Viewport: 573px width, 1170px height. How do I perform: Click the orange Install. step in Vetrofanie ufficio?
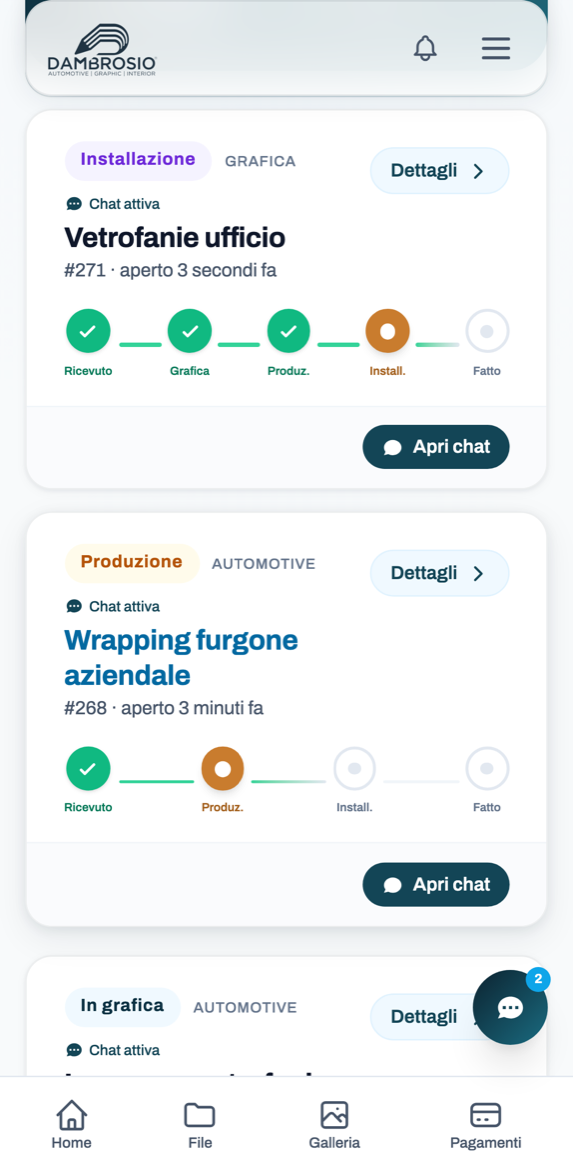coord(387,331)
